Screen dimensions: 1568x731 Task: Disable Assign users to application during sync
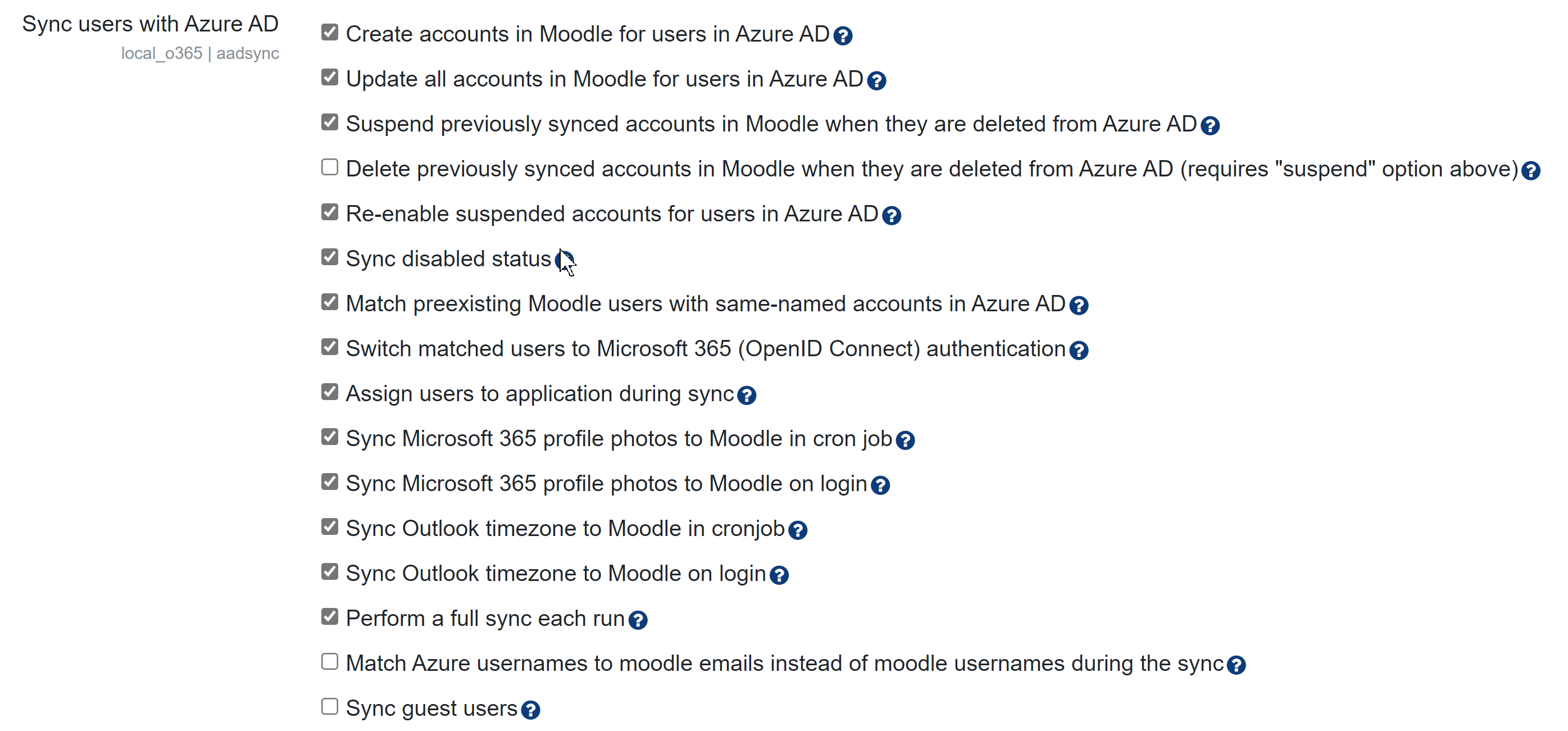[x=329, y=392]
